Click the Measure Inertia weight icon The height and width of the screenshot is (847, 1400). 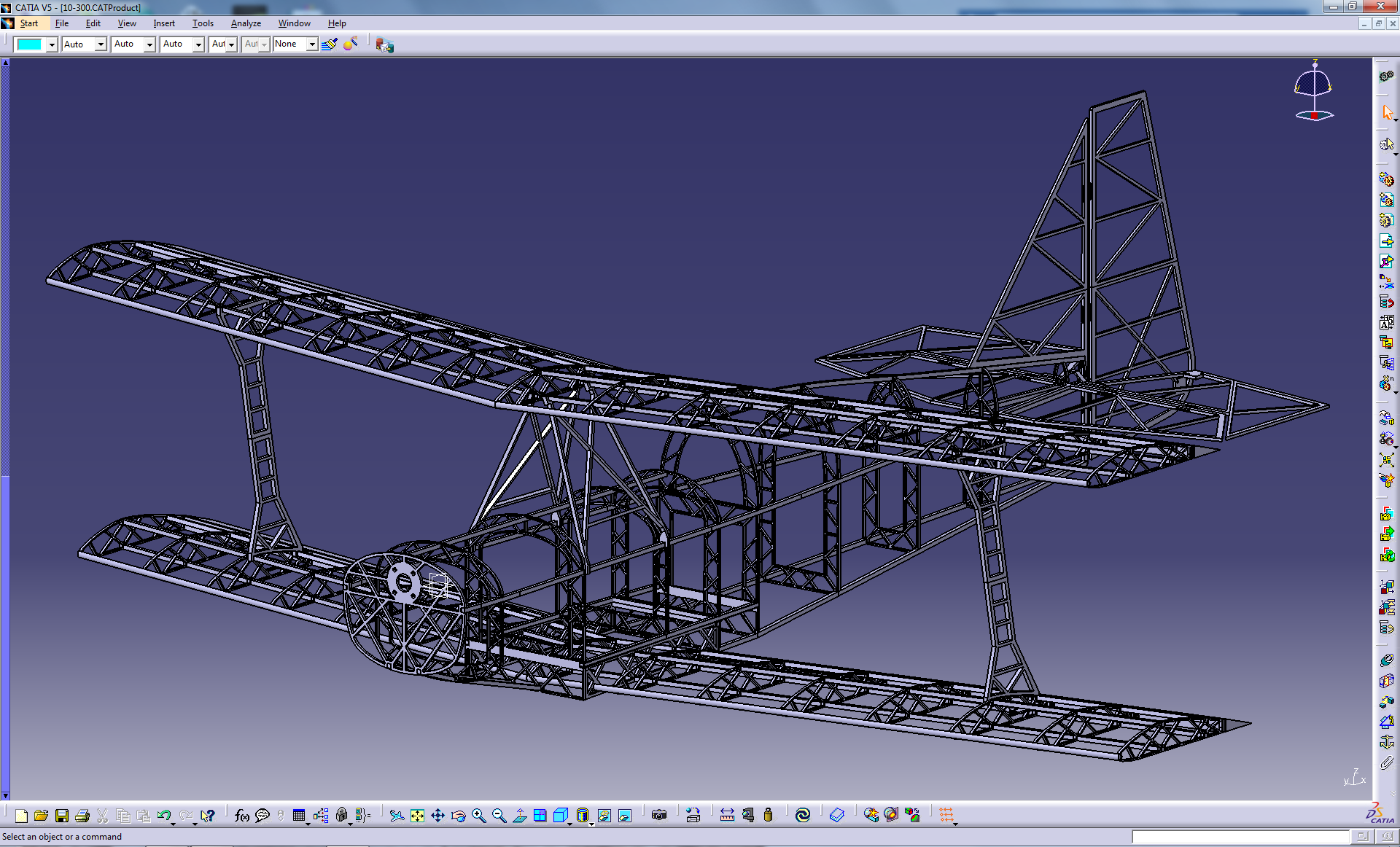coord(768,816)
